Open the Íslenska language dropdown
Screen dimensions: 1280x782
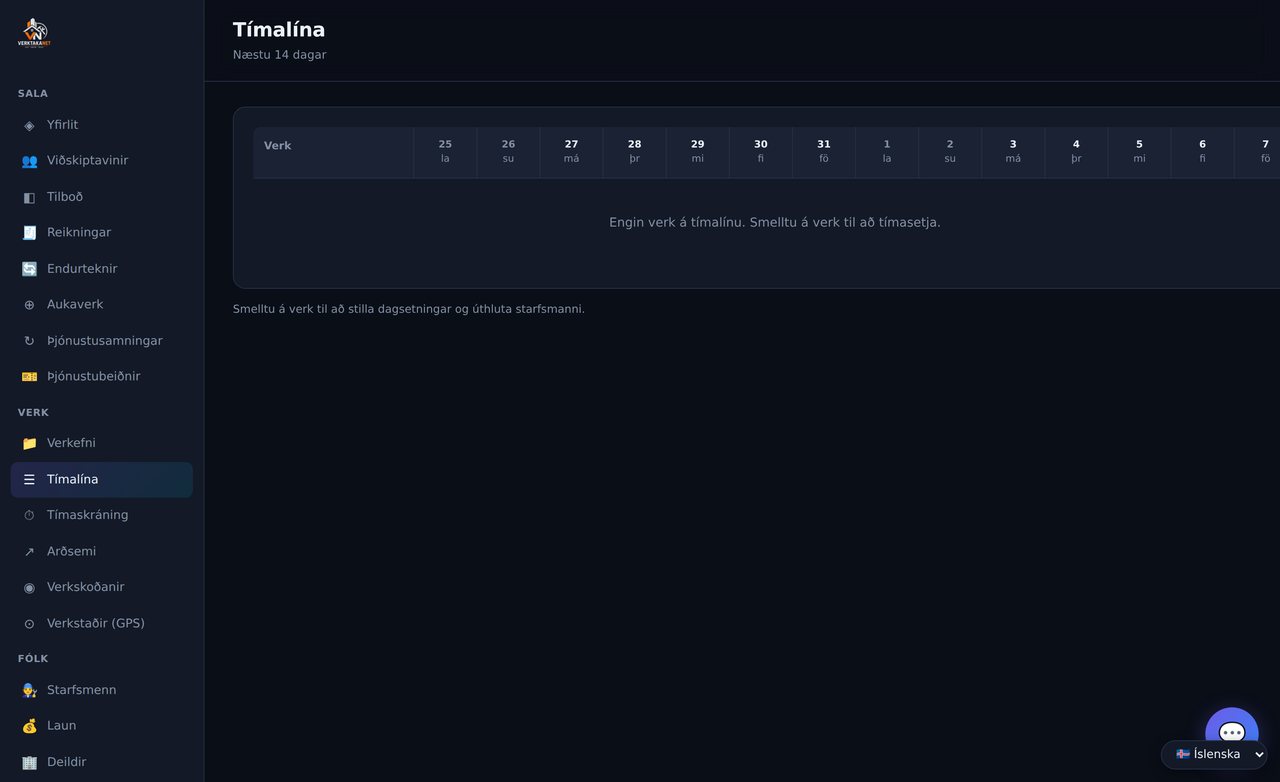click(x=1214, y=754)
